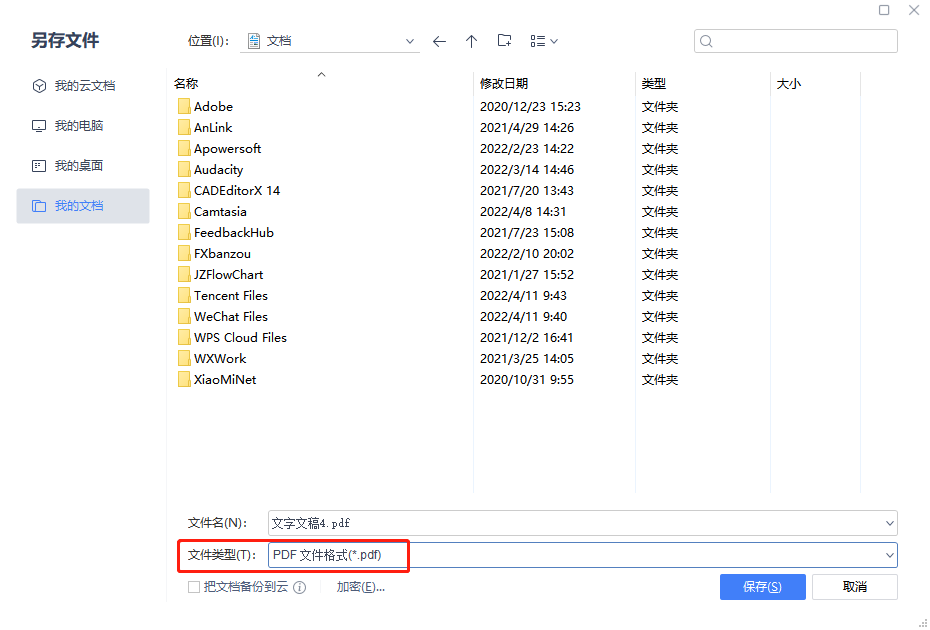Screen dimensions: 930x630
Task: Select the Audacity folder name
Action: coord(218,170)
